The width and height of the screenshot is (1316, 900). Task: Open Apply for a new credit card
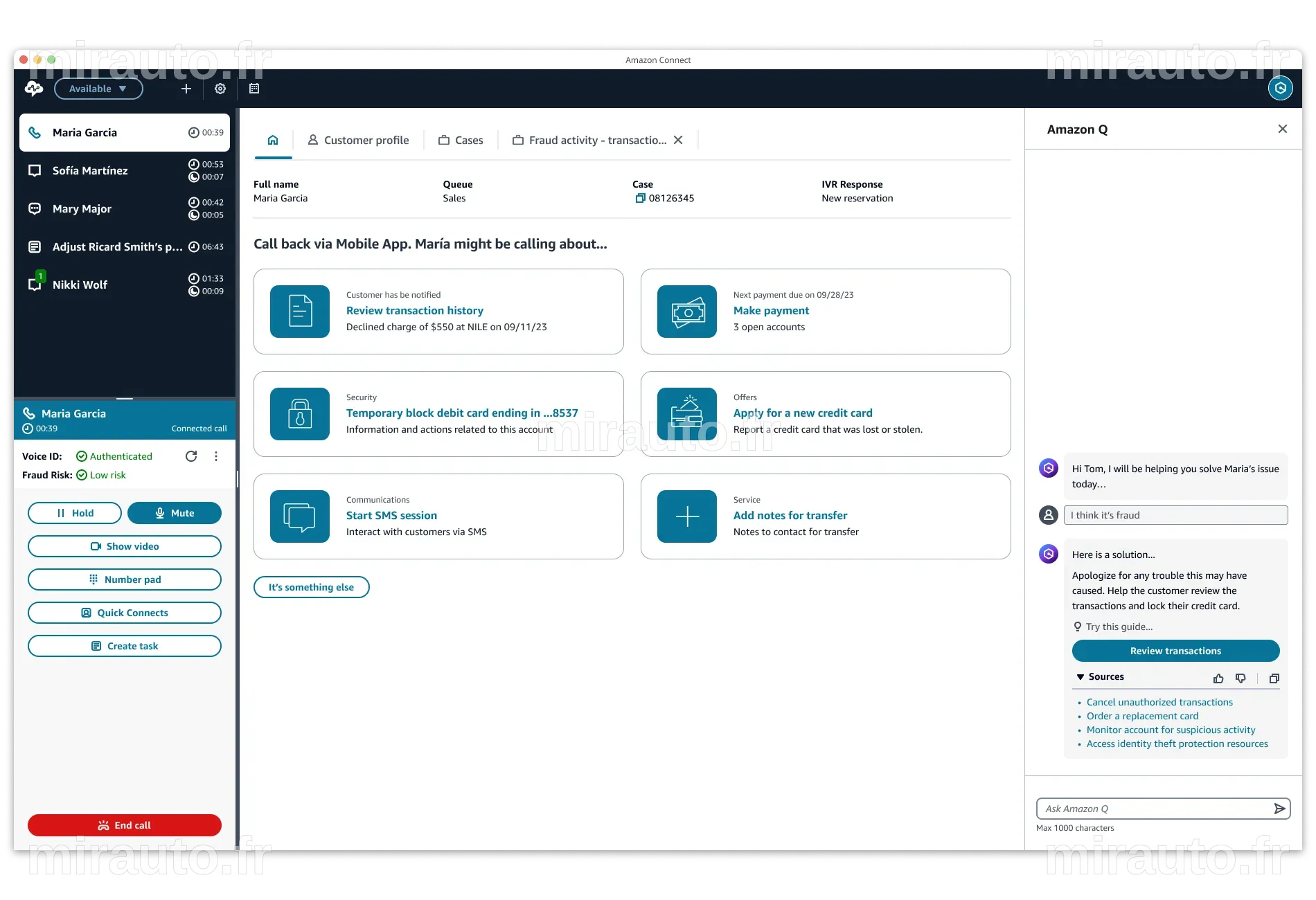[803, 413]
